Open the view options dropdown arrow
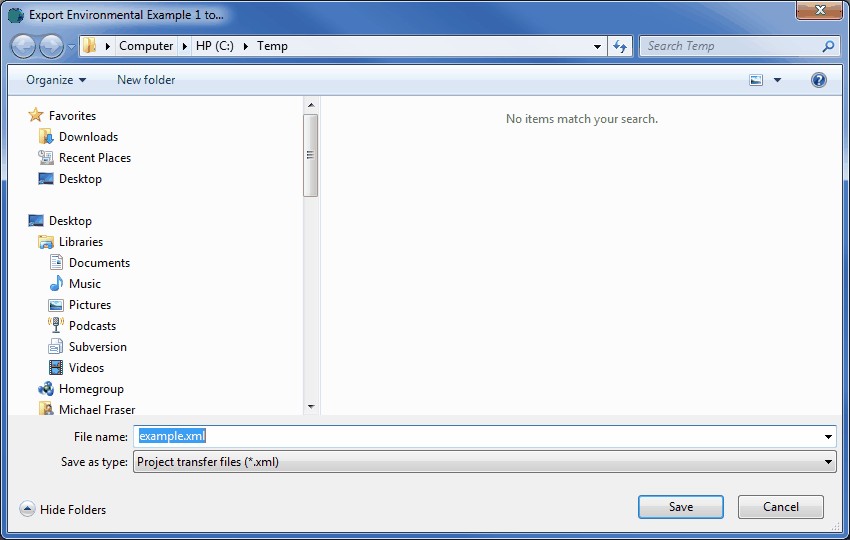Image resolution: width=850 pixels, height=540 pixels. (777, 80)
